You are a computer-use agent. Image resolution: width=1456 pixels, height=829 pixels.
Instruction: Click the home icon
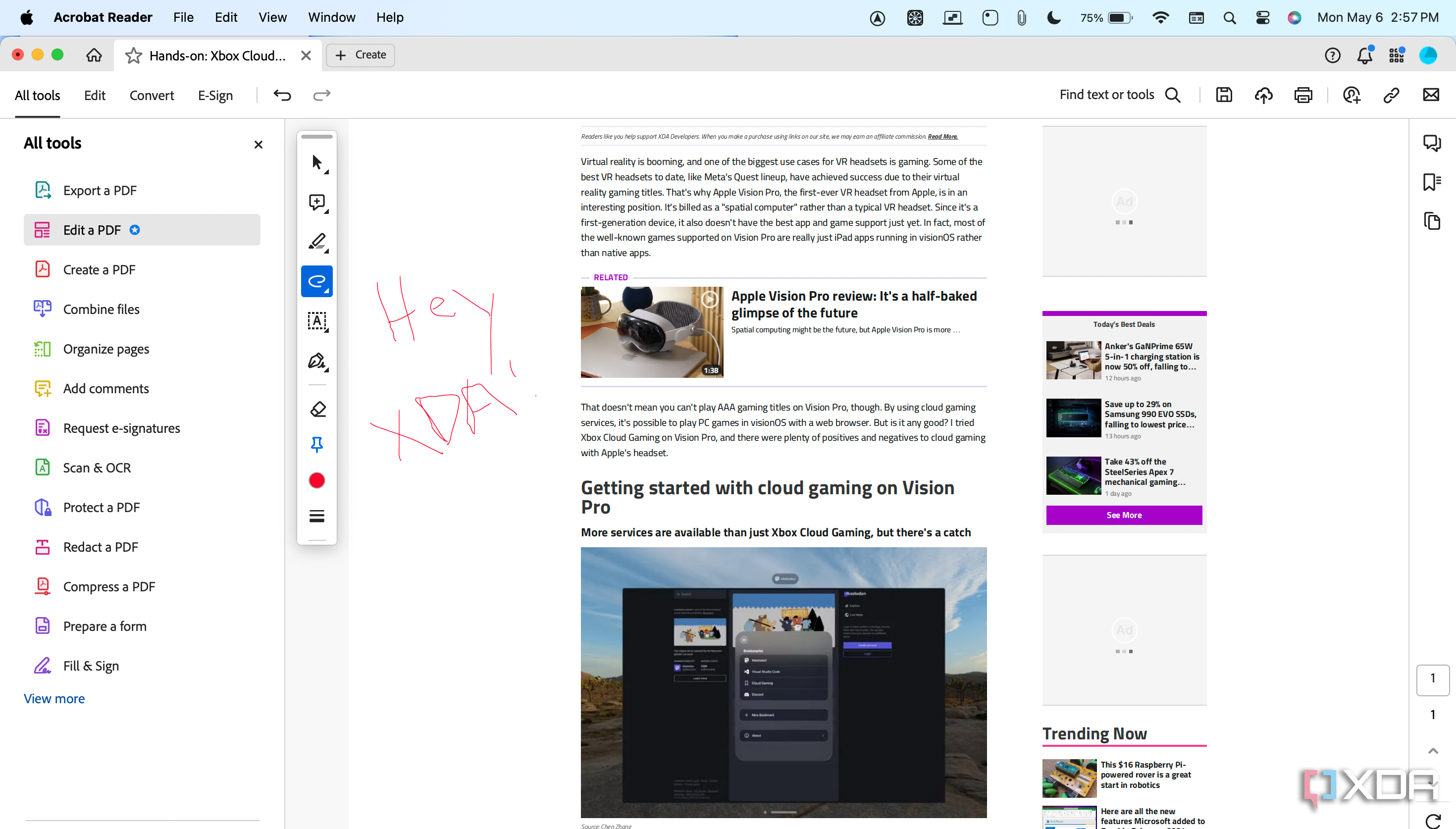pos(94,55)
